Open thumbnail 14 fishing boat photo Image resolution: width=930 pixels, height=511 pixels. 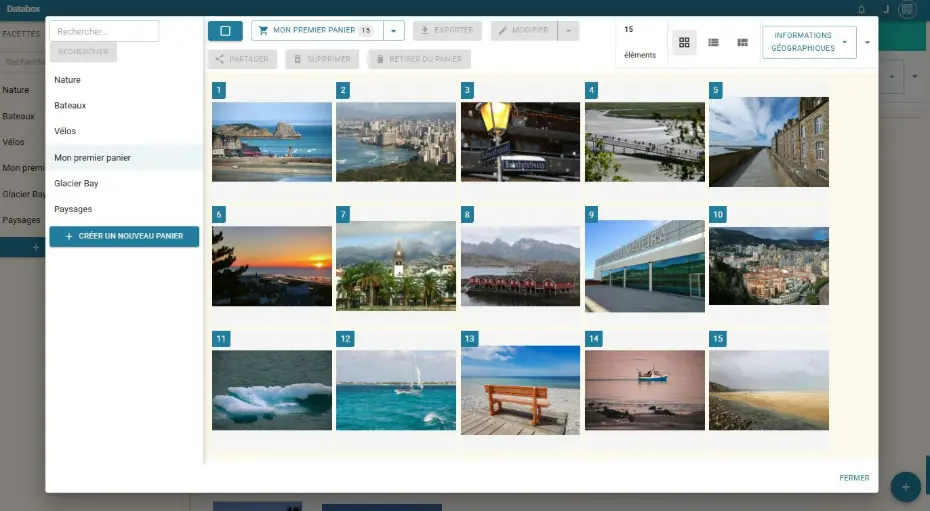point(645,390)
